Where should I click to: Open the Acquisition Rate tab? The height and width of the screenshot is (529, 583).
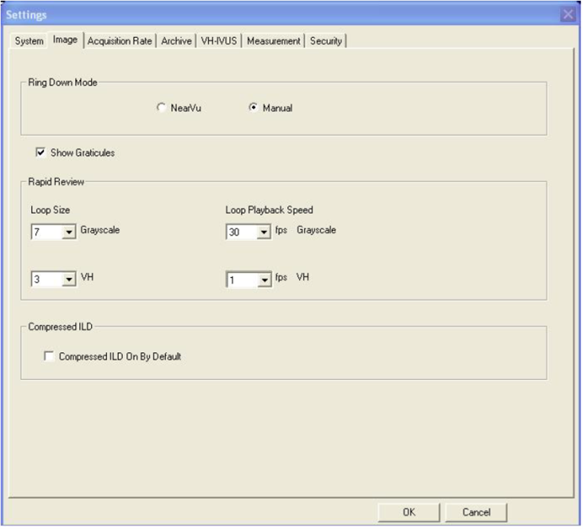pyautogui.click(x=120, y=41)
